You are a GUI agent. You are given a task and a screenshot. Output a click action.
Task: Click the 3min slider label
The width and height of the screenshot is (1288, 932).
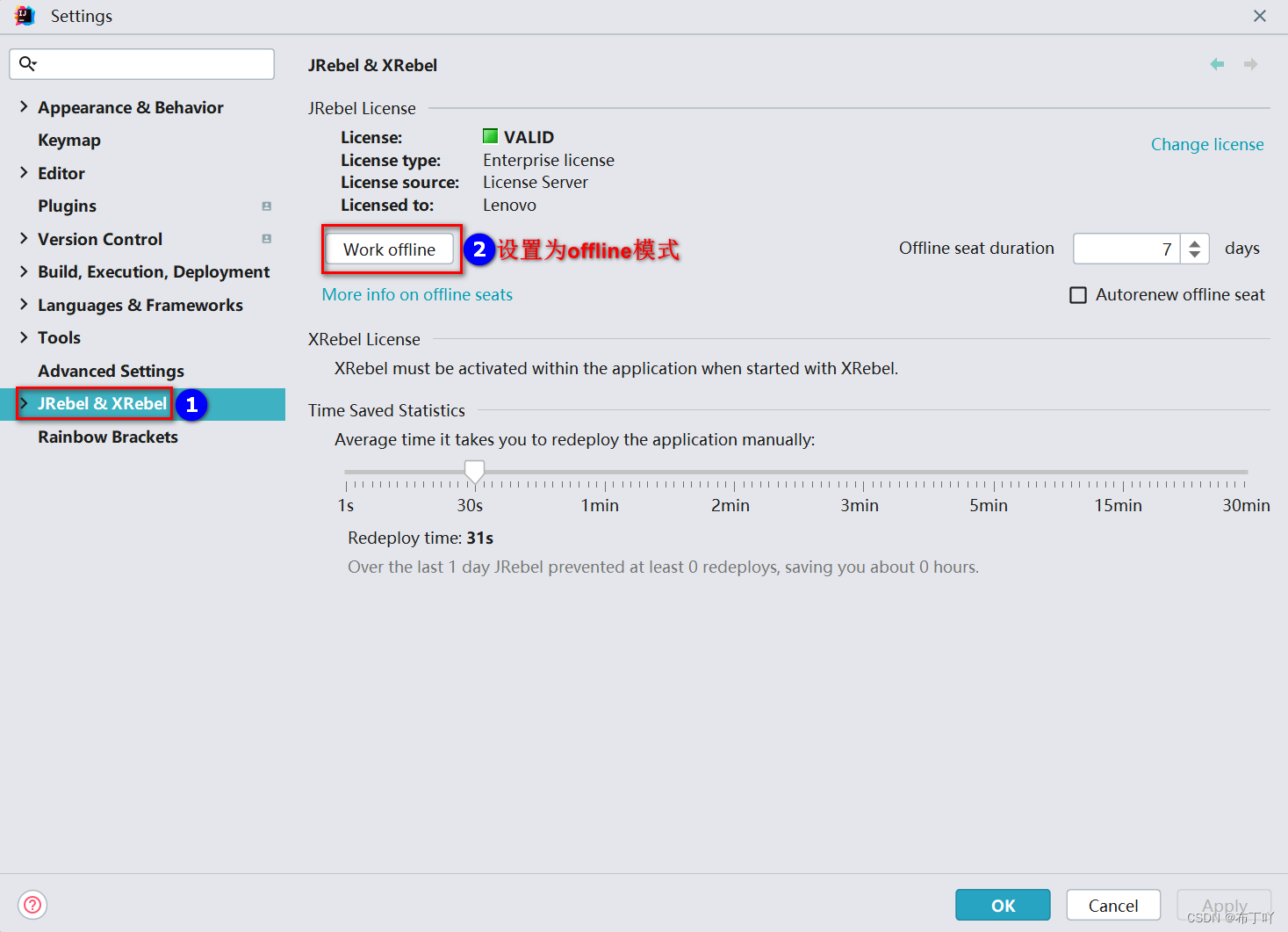click(860, 505)
